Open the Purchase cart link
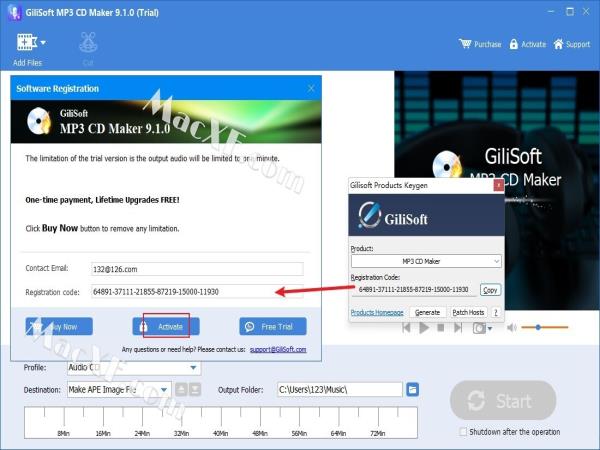Screen dimensions: 600x450 (480, 44)
